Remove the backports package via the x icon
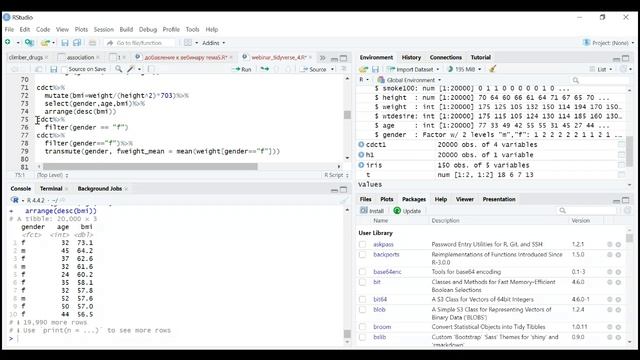640x360 pixels. coord(618,255)
